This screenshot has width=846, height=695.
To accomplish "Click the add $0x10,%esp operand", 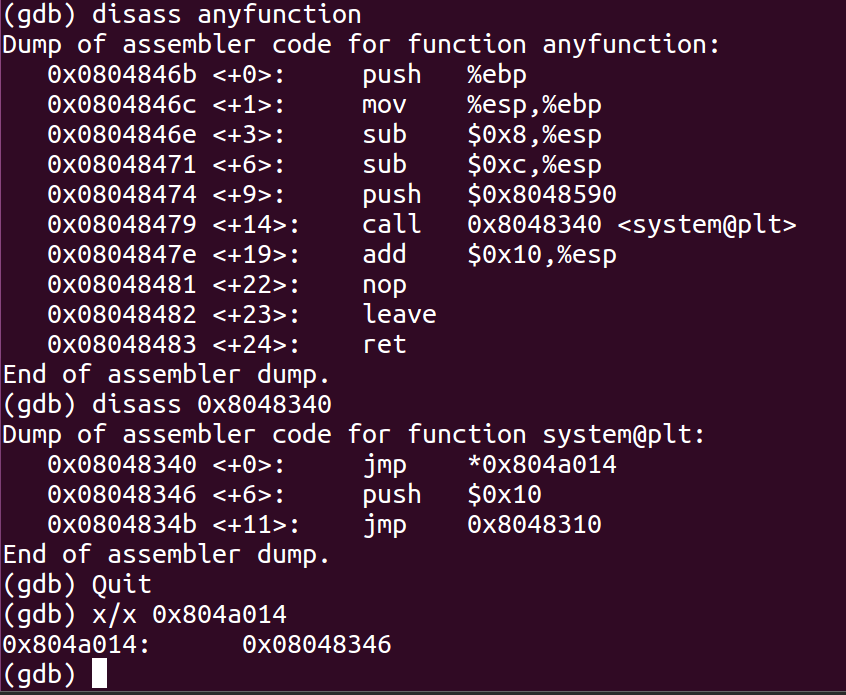I will pos(542,255).
